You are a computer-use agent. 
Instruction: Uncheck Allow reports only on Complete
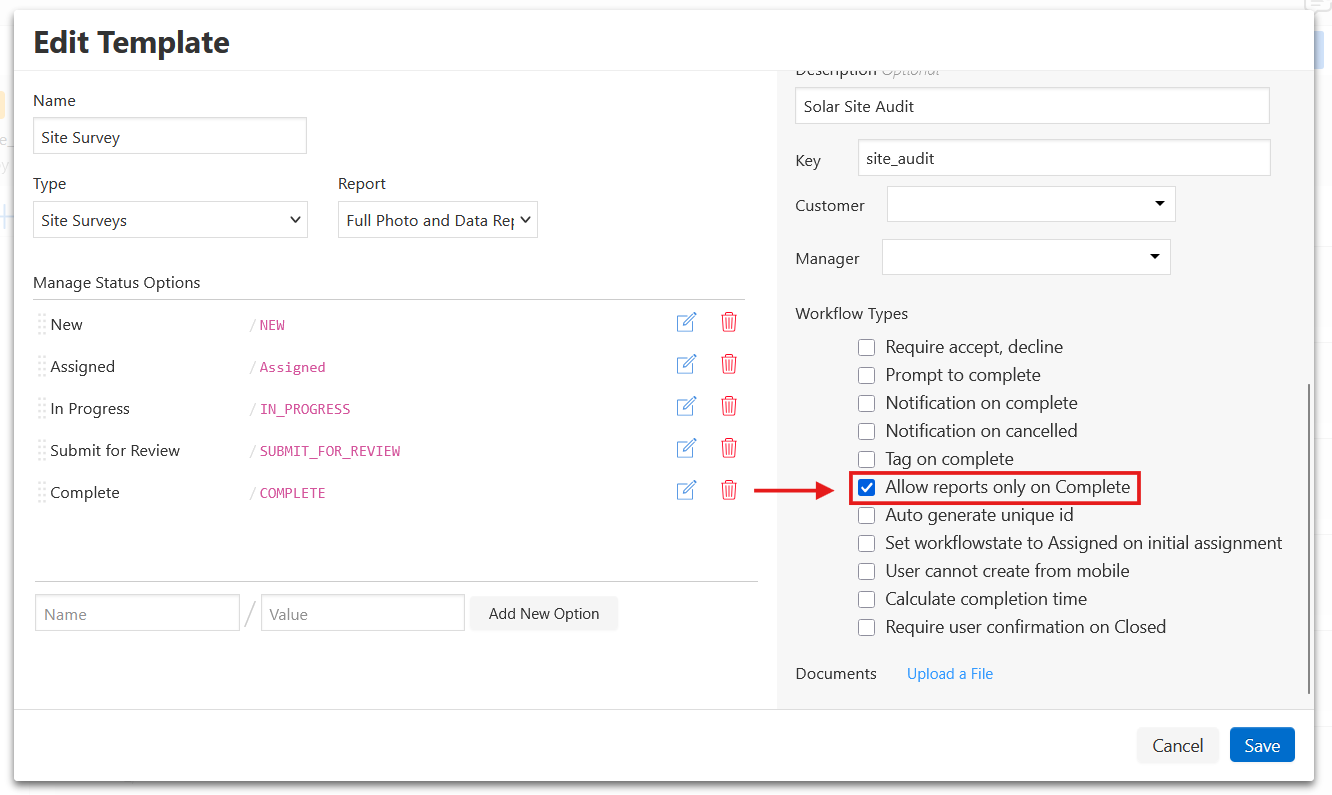pos(867,488)
